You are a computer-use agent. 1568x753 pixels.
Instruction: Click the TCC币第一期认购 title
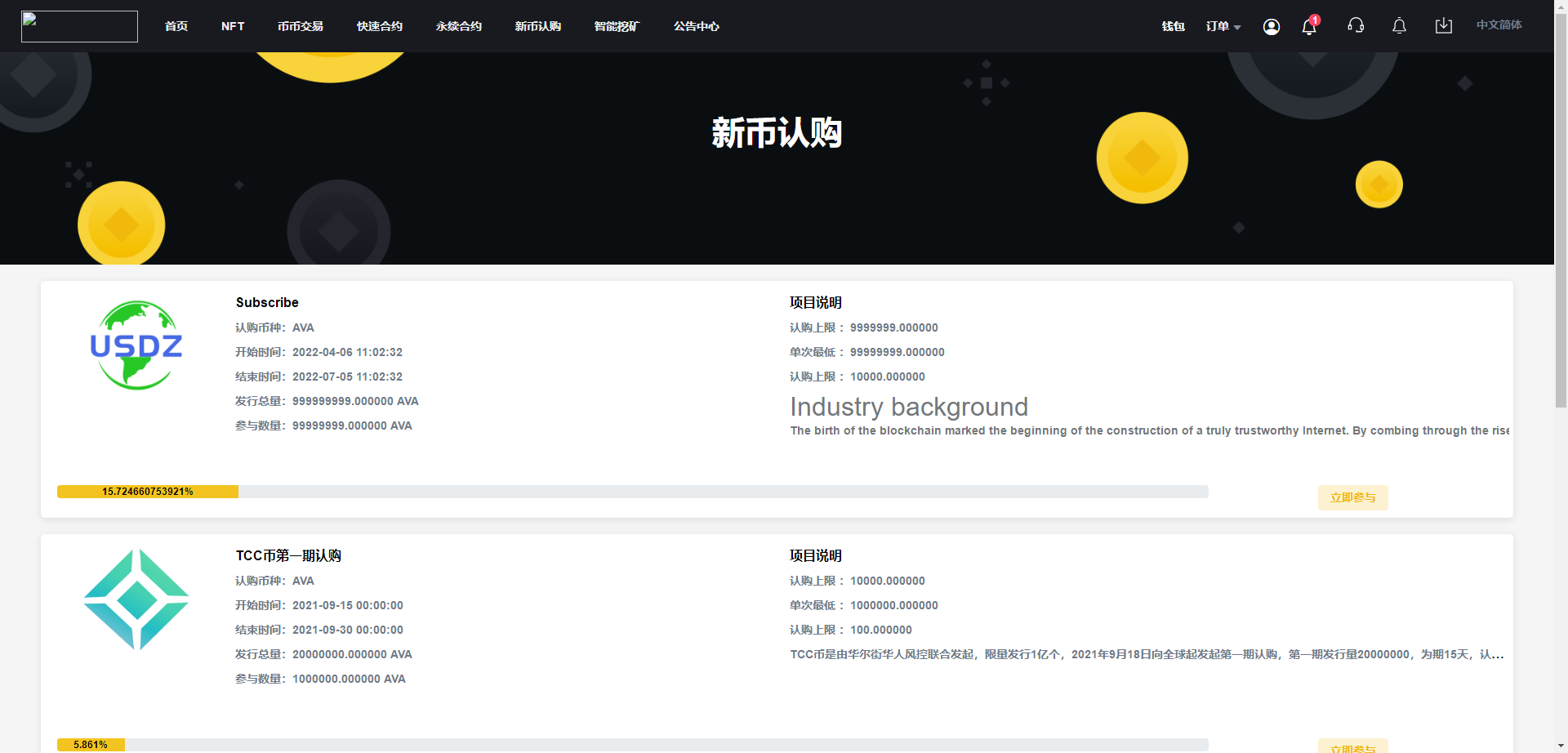[x=288, y=556]
